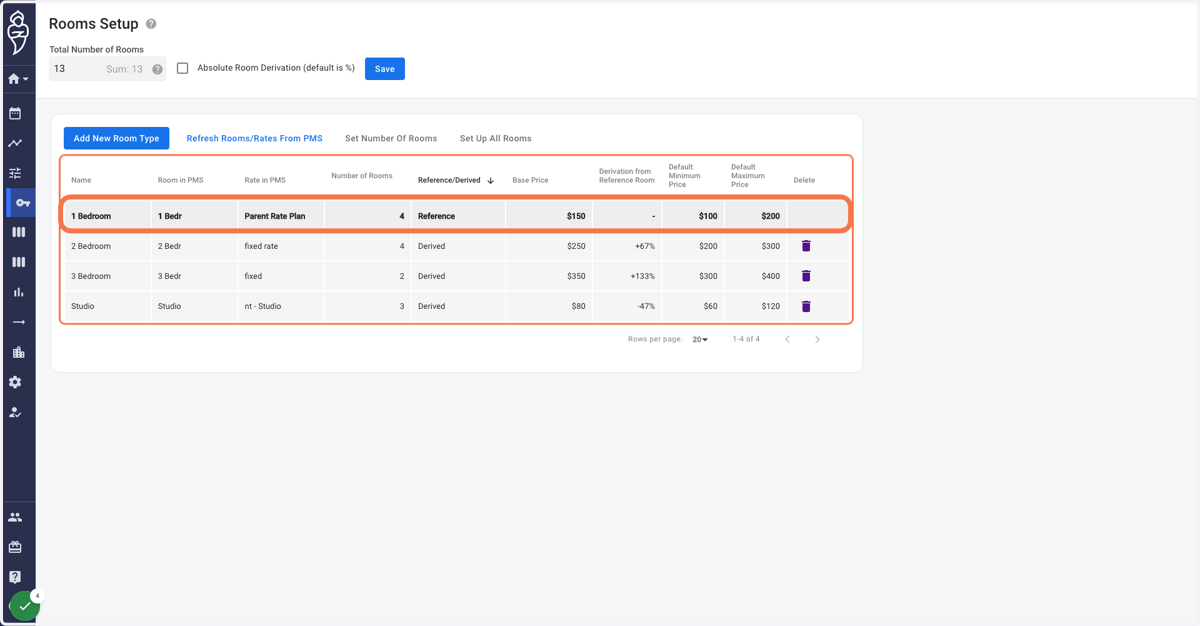Open the trend line chart icon in sidebar
1200x626 pixels.
click(15, 143)
